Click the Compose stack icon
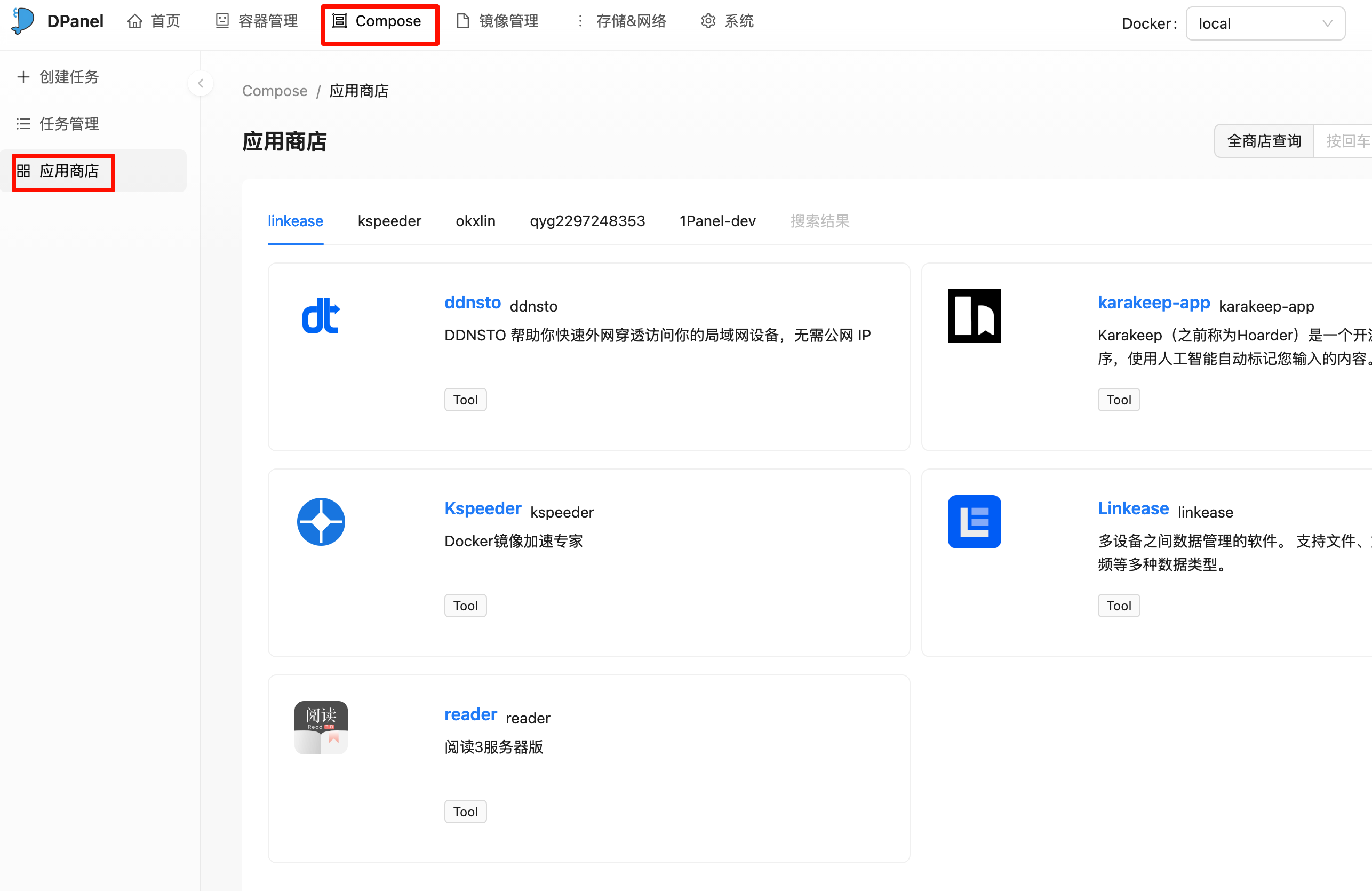Screen dimensions: 1372x891 (x=340, y=21)
